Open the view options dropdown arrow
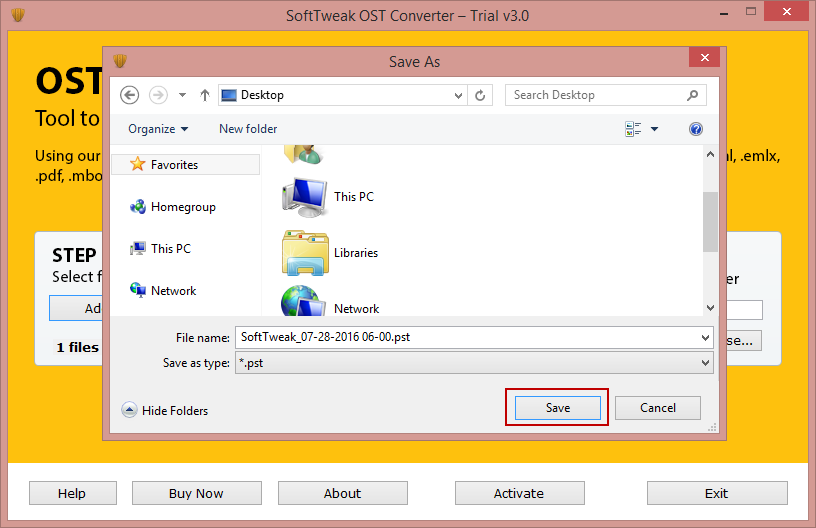The image size is (816, 528). pos(654,129)
